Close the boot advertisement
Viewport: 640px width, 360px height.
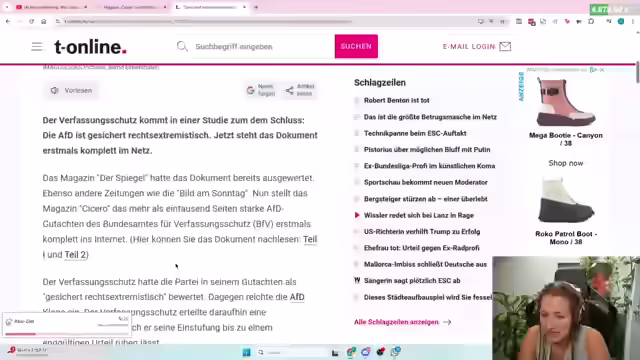click(x=602, y=70)
